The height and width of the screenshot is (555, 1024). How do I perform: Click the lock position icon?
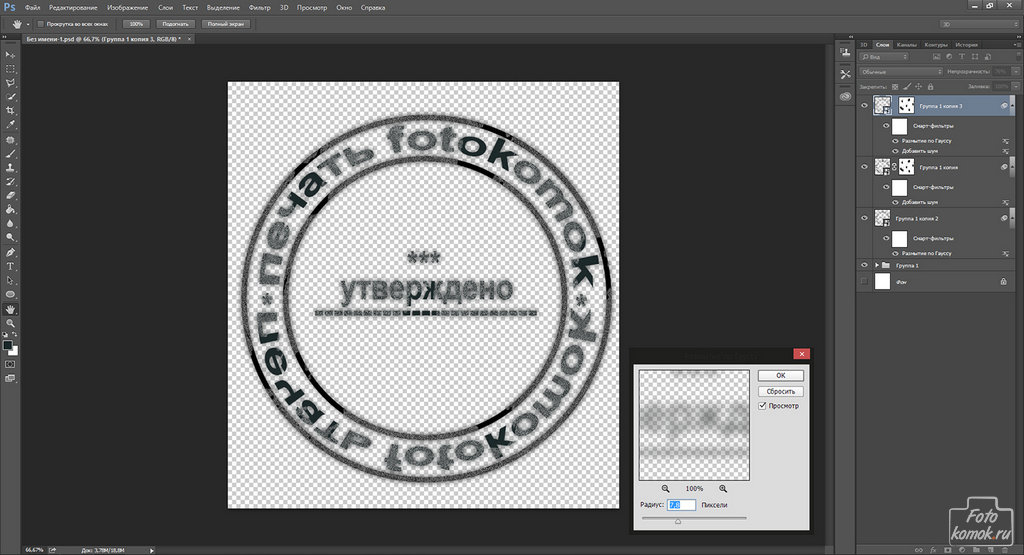pos(919,86)
